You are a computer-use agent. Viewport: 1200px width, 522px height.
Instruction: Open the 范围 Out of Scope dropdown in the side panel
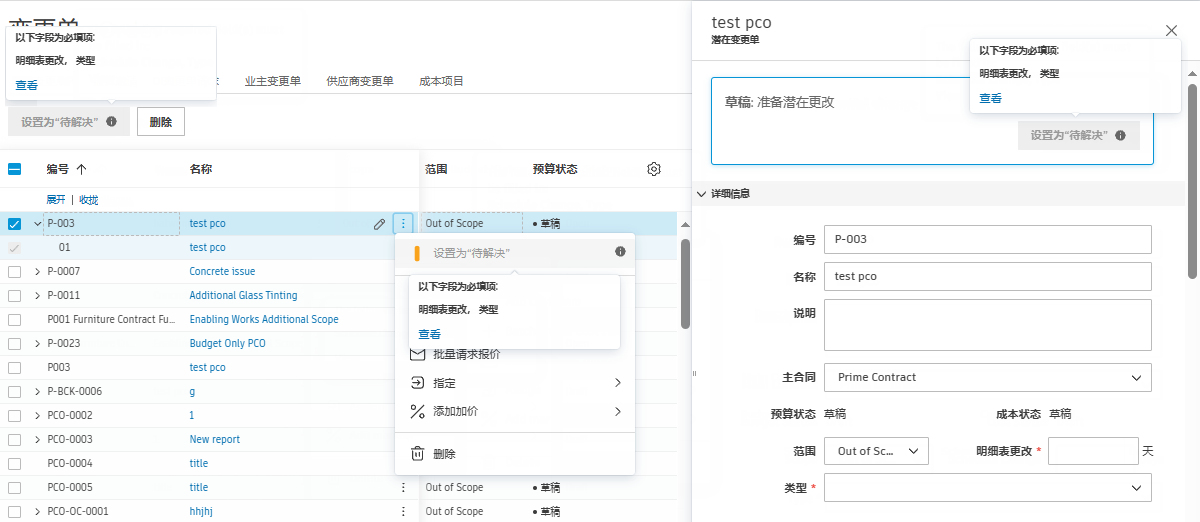(876, 451)
